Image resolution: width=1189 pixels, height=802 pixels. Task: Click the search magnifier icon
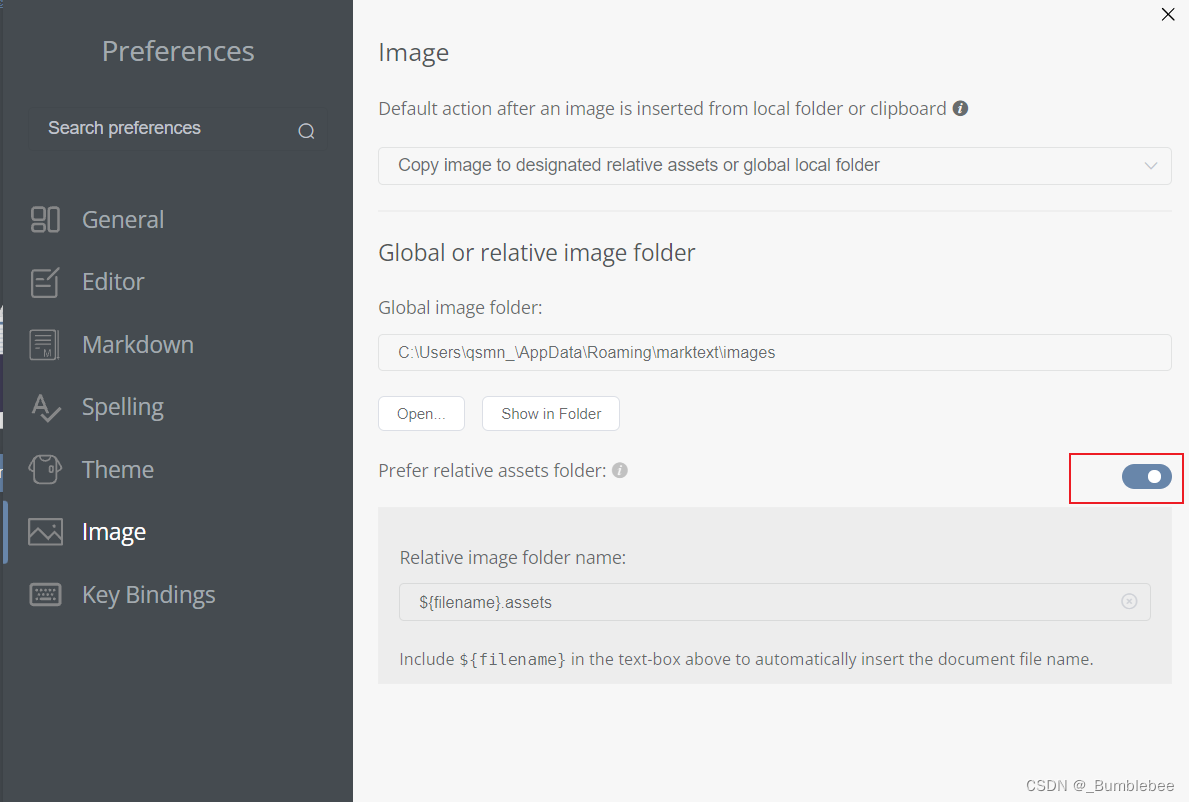[x=306, y=131]
